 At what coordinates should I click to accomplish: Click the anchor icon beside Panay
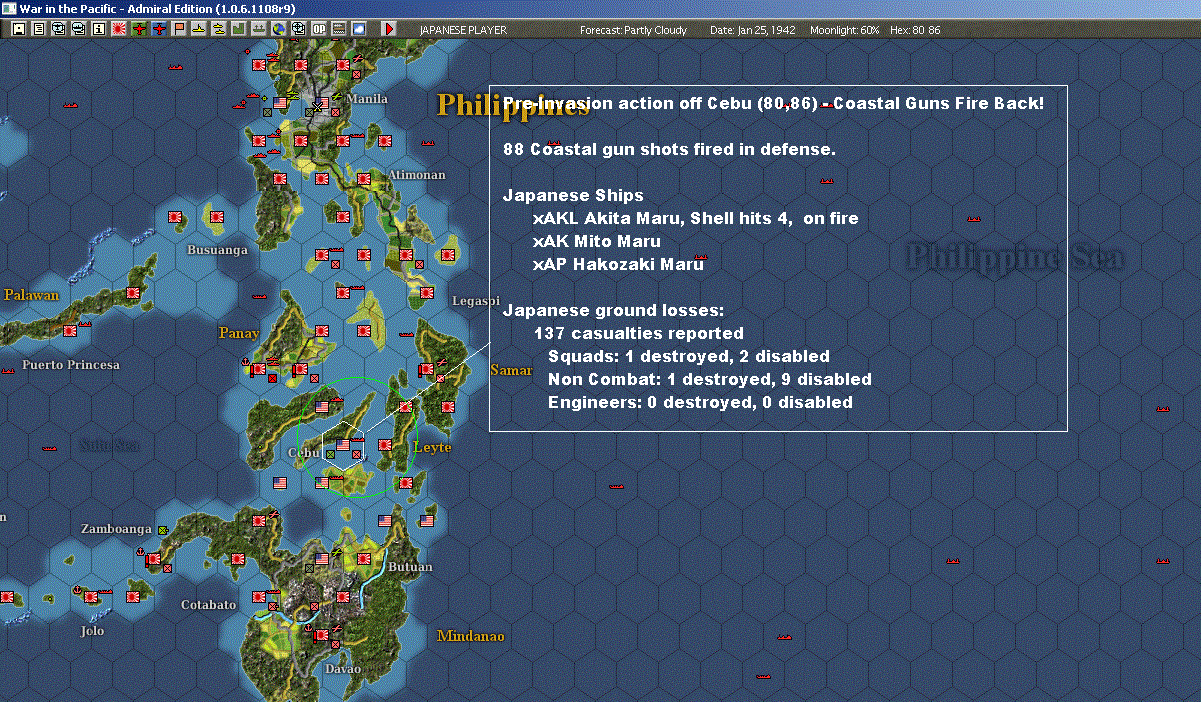[x=245, y=360]
